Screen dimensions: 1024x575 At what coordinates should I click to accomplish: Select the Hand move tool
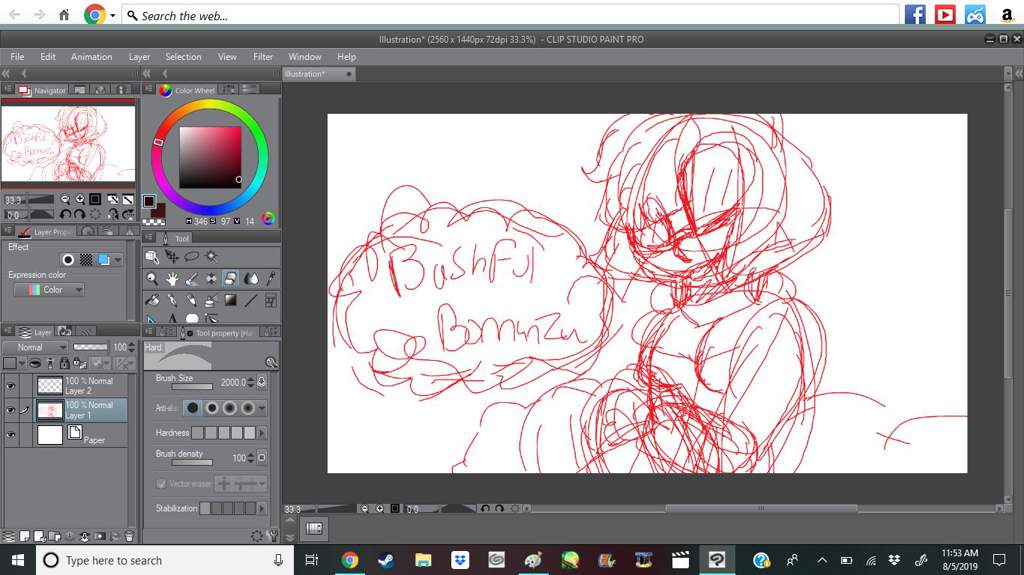click(172, 279)
